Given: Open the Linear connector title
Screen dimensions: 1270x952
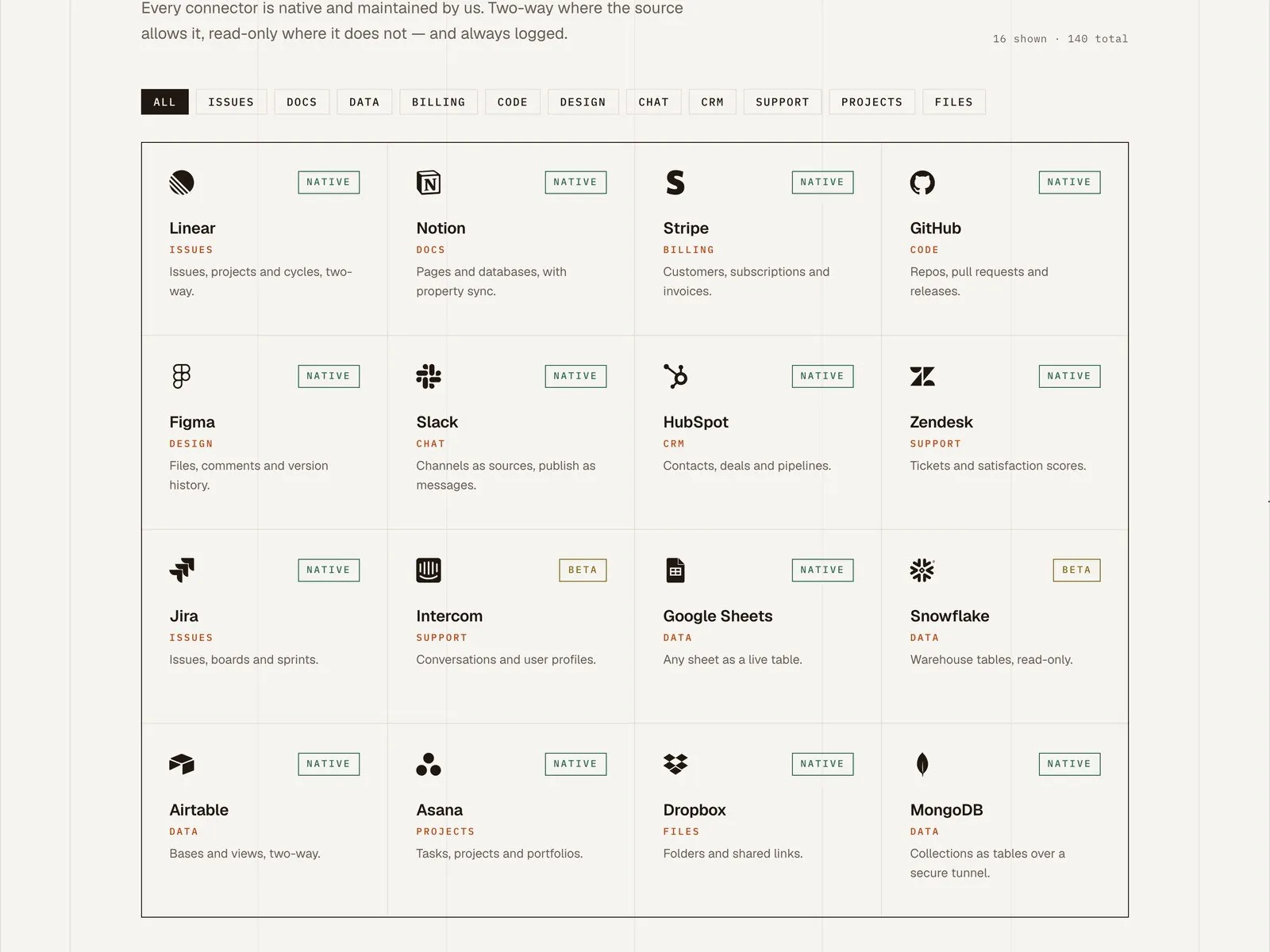Looking at the screenshot, I should coord(192,228).
